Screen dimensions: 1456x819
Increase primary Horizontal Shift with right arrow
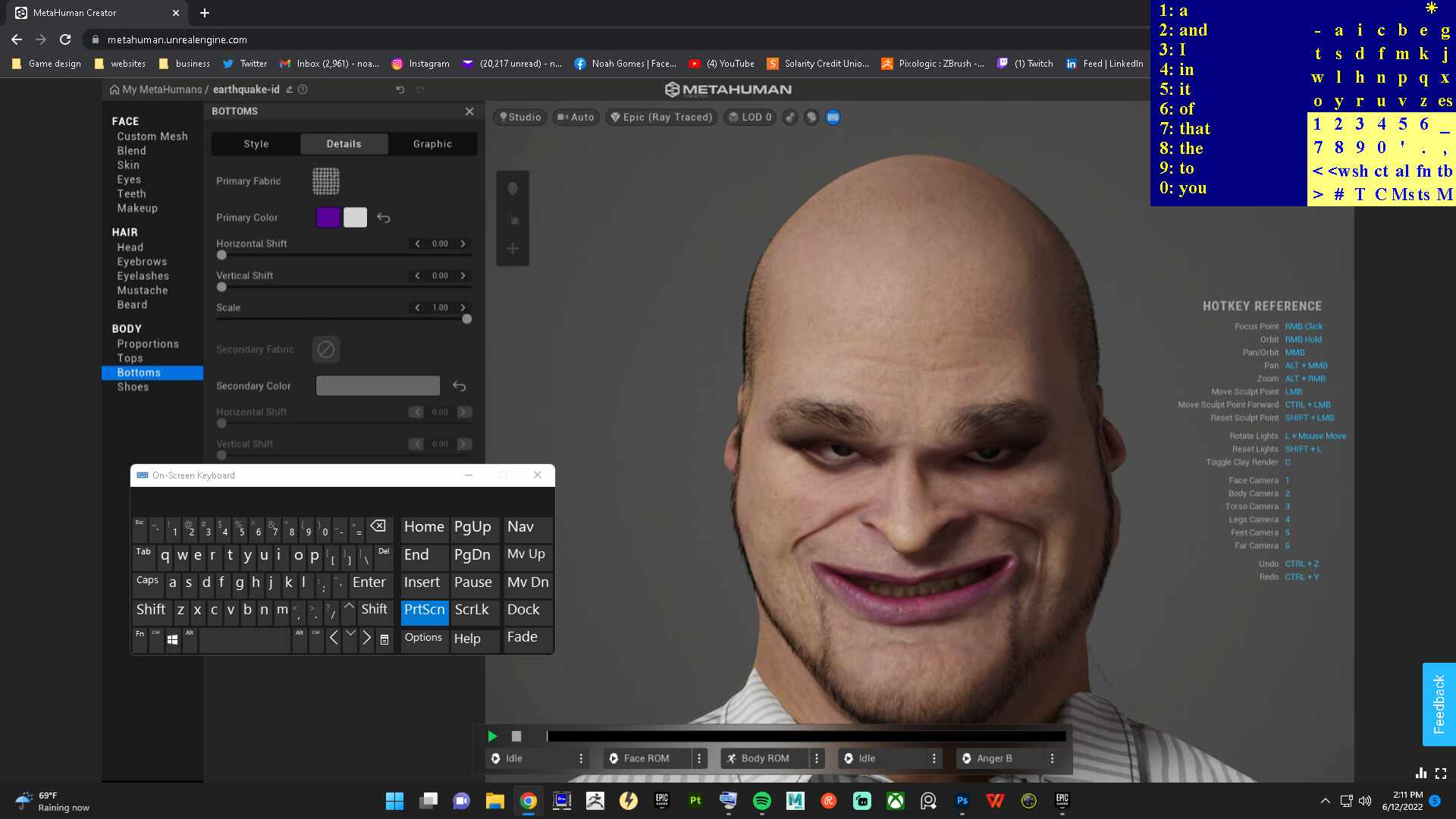point(463,244)
